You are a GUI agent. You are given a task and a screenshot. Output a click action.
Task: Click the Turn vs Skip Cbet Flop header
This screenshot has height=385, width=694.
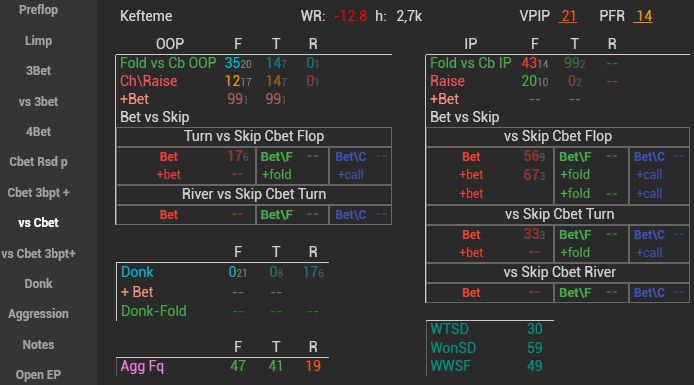coord(254,136)
